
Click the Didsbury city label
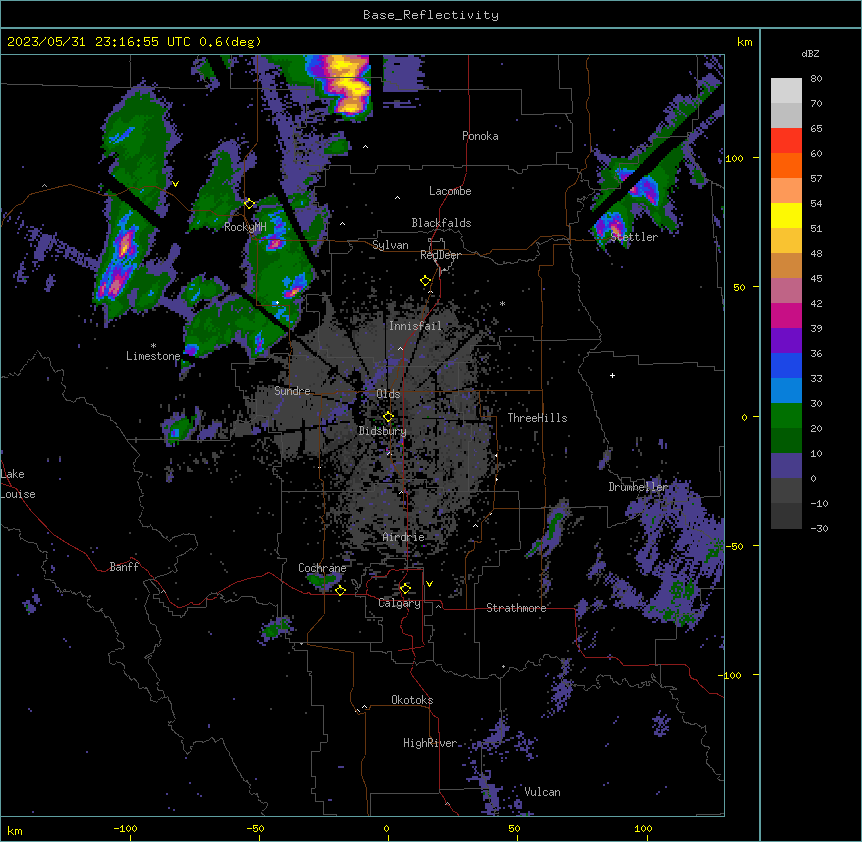[x=383, y=431]
